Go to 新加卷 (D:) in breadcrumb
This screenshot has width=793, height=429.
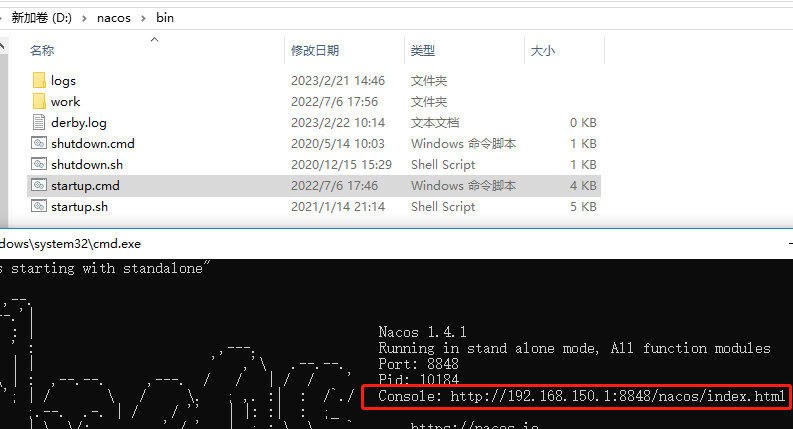tap(41, 18)
